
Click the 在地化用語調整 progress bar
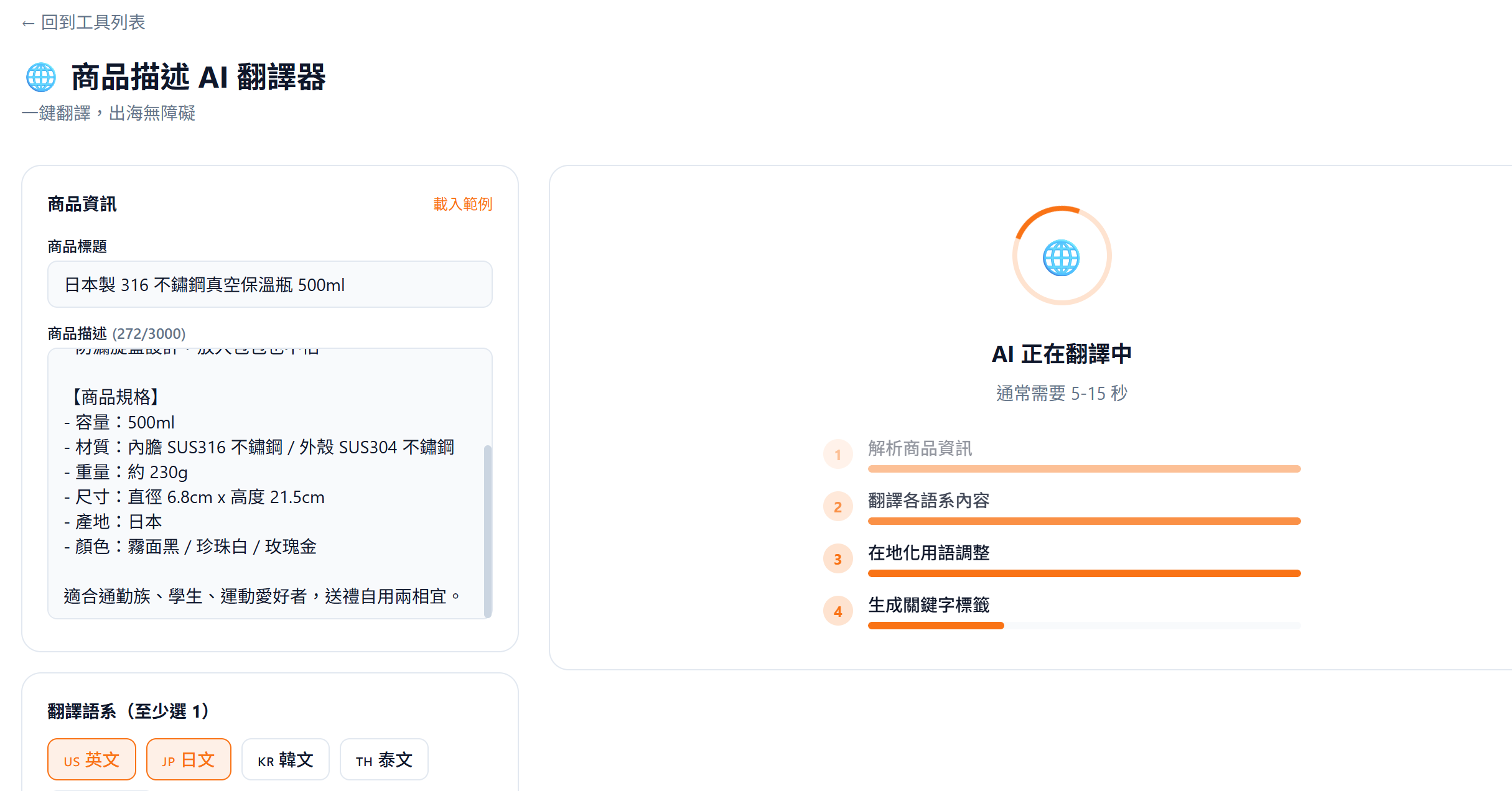pyautogui.click(x=1084, y=573)
